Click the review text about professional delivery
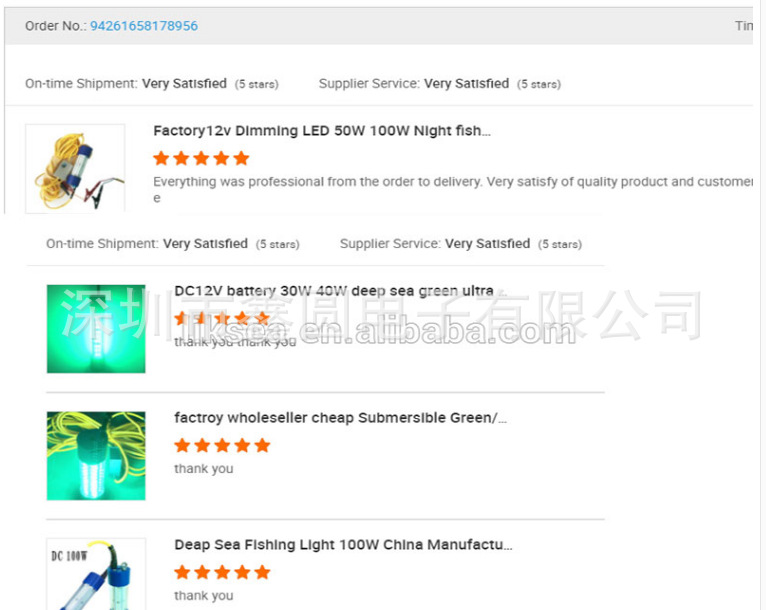 (x=453, y=189)
